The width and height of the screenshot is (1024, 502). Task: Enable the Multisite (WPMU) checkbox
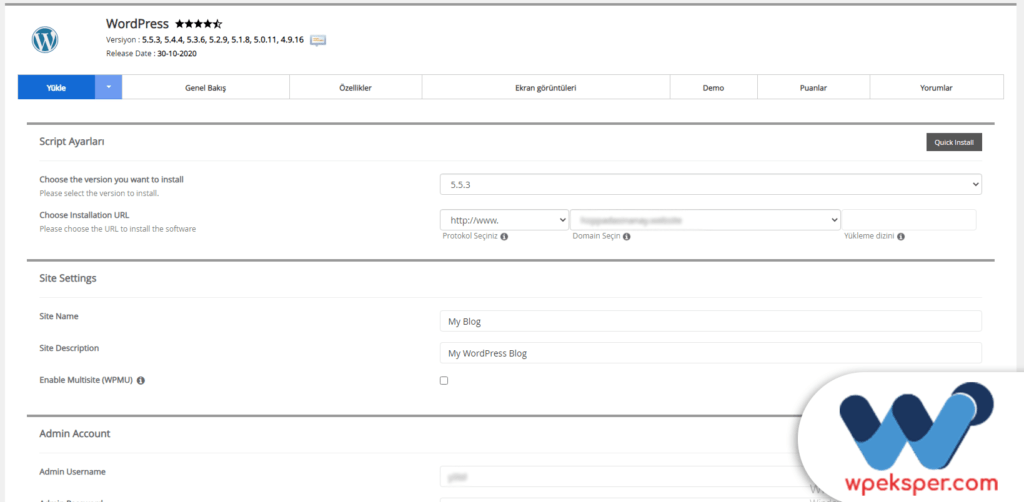tap(444, 381)
